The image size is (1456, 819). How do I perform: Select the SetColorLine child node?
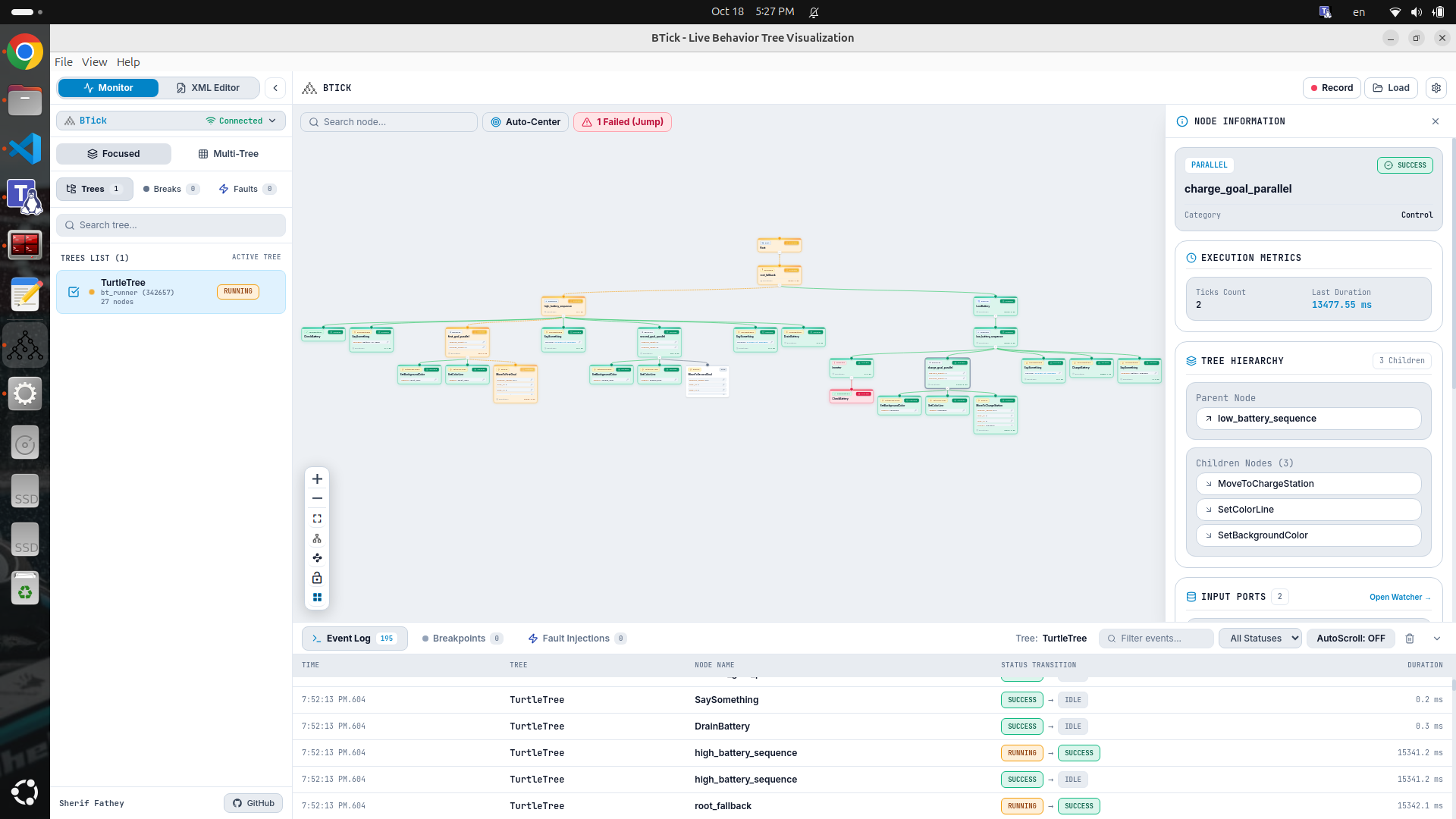tap(1308, 510)
